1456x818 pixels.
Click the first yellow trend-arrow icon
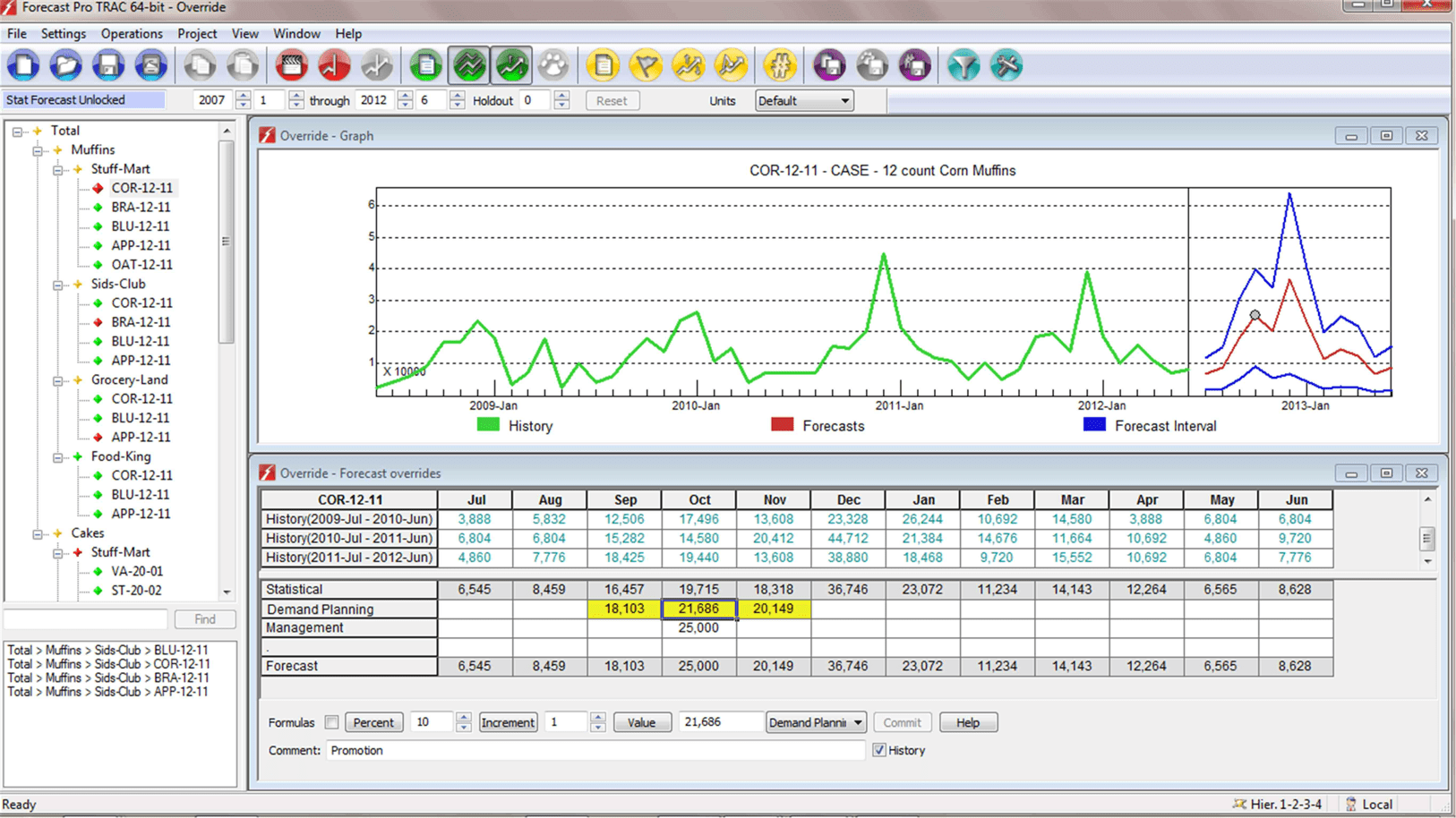(688, 65)
